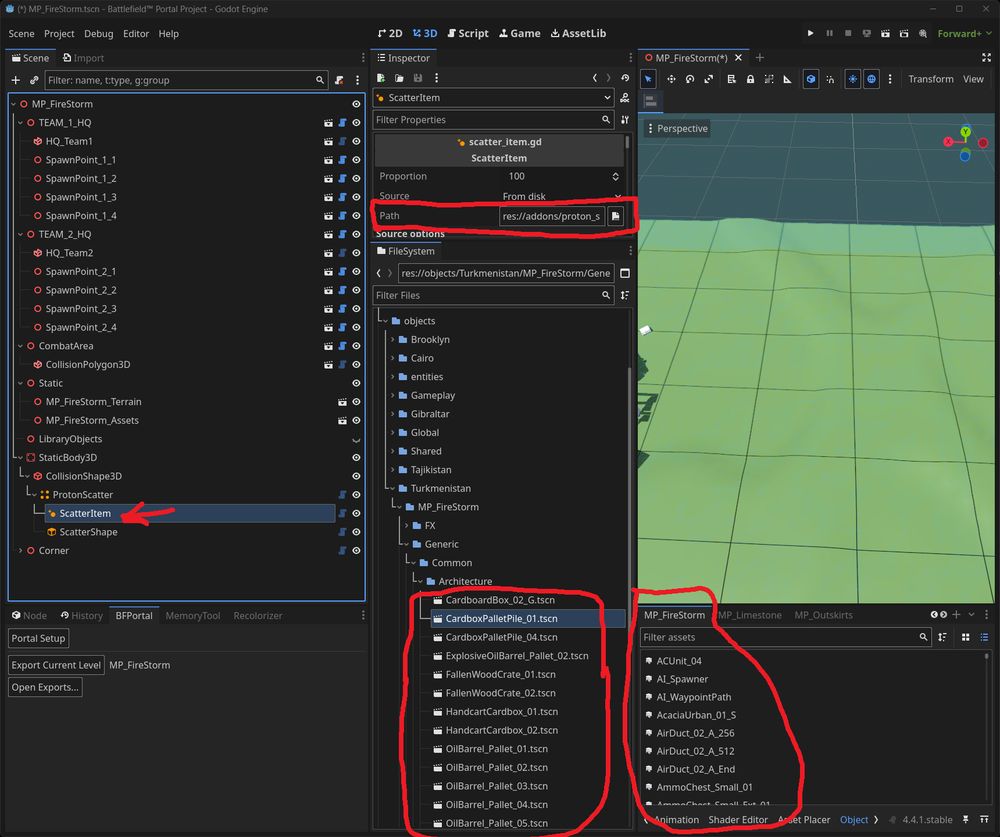
Task: Toggle visibility of MP_FireStorm_Terrain node
Action: click(x=356, y=402)
